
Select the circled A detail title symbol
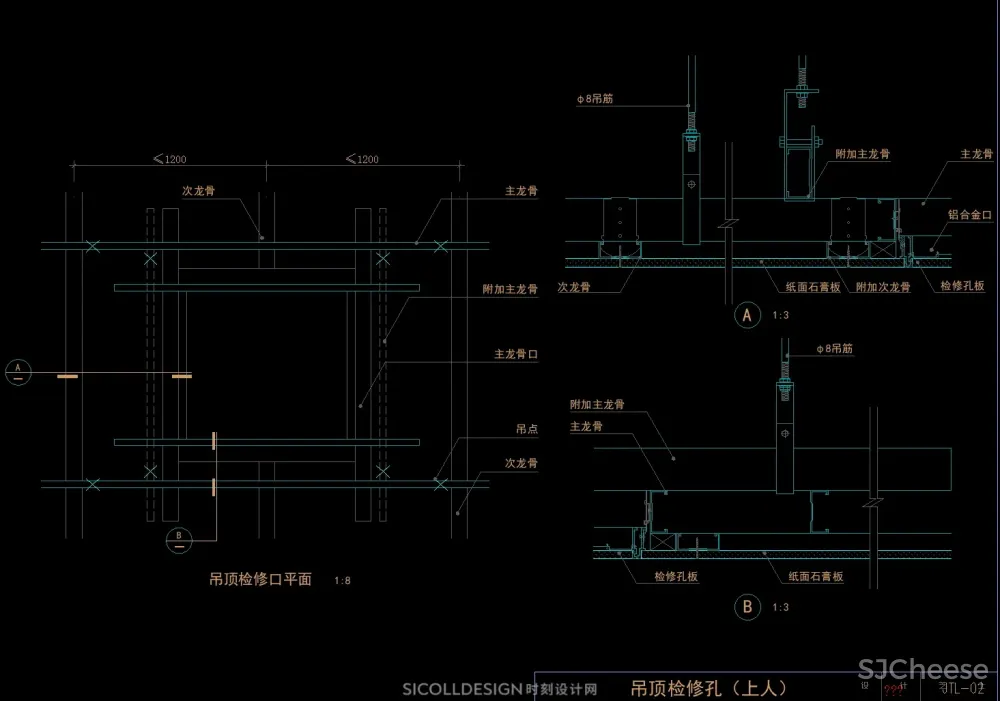746,316
